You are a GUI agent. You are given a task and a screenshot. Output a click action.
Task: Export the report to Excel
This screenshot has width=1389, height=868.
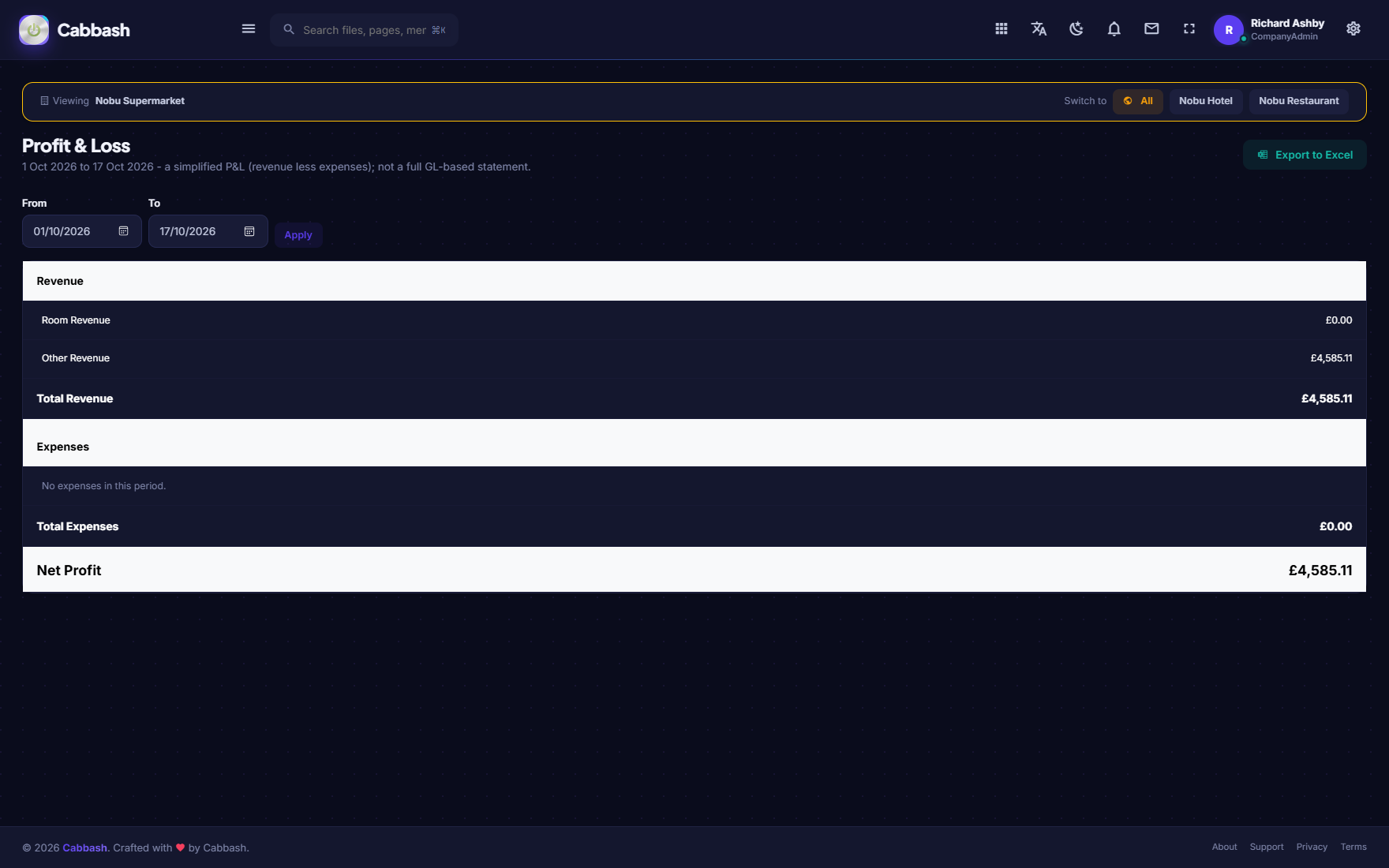coord(1305,155)
